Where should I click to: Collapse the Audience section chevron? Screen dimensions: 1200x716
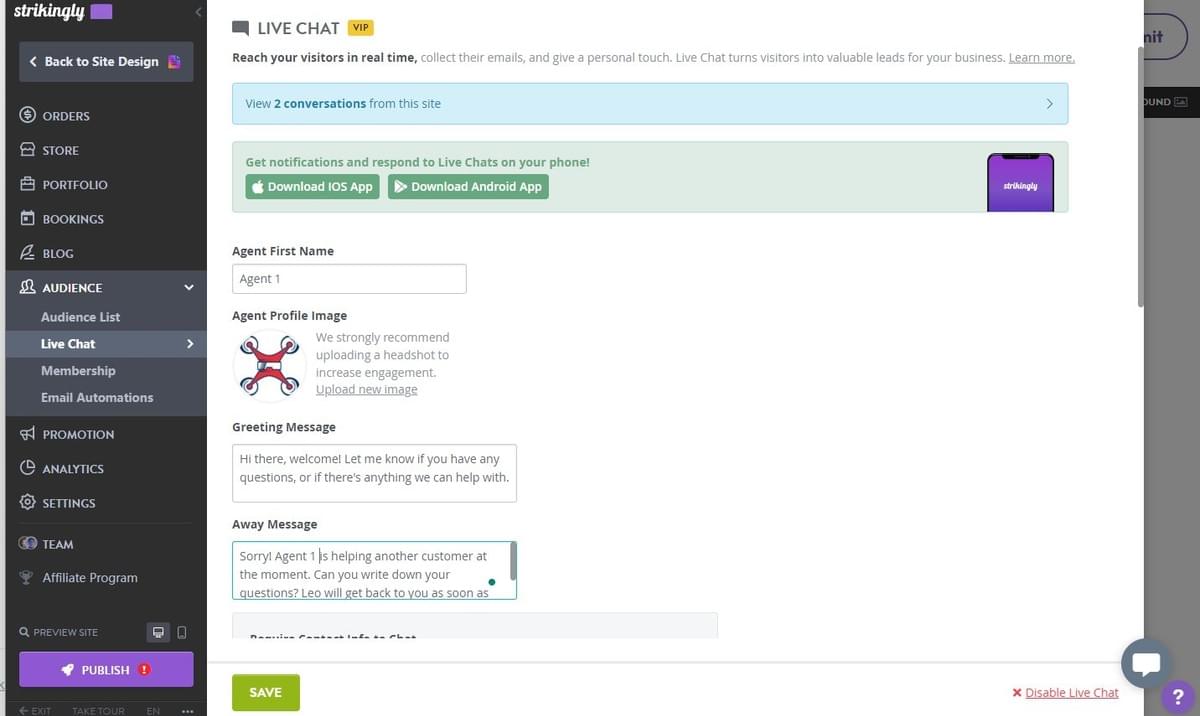[x=189, y=288]
